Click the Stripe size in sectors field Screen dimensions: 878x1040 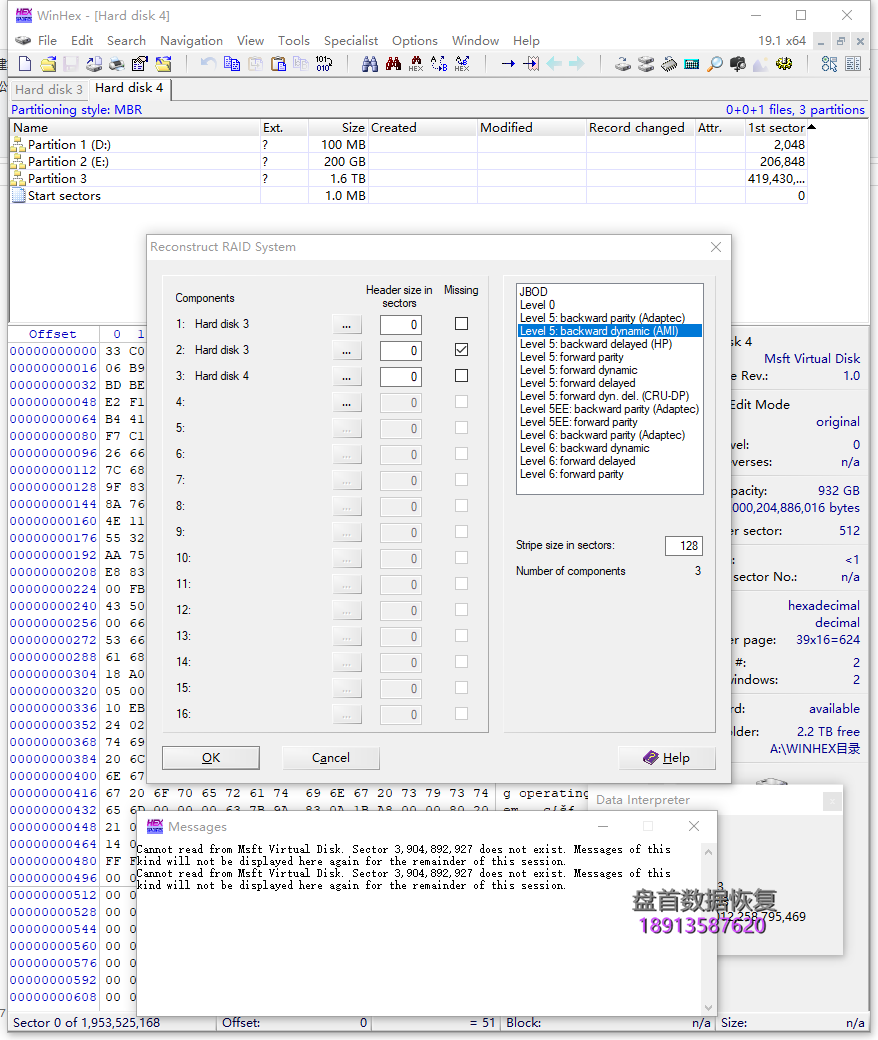click(684, 545)
